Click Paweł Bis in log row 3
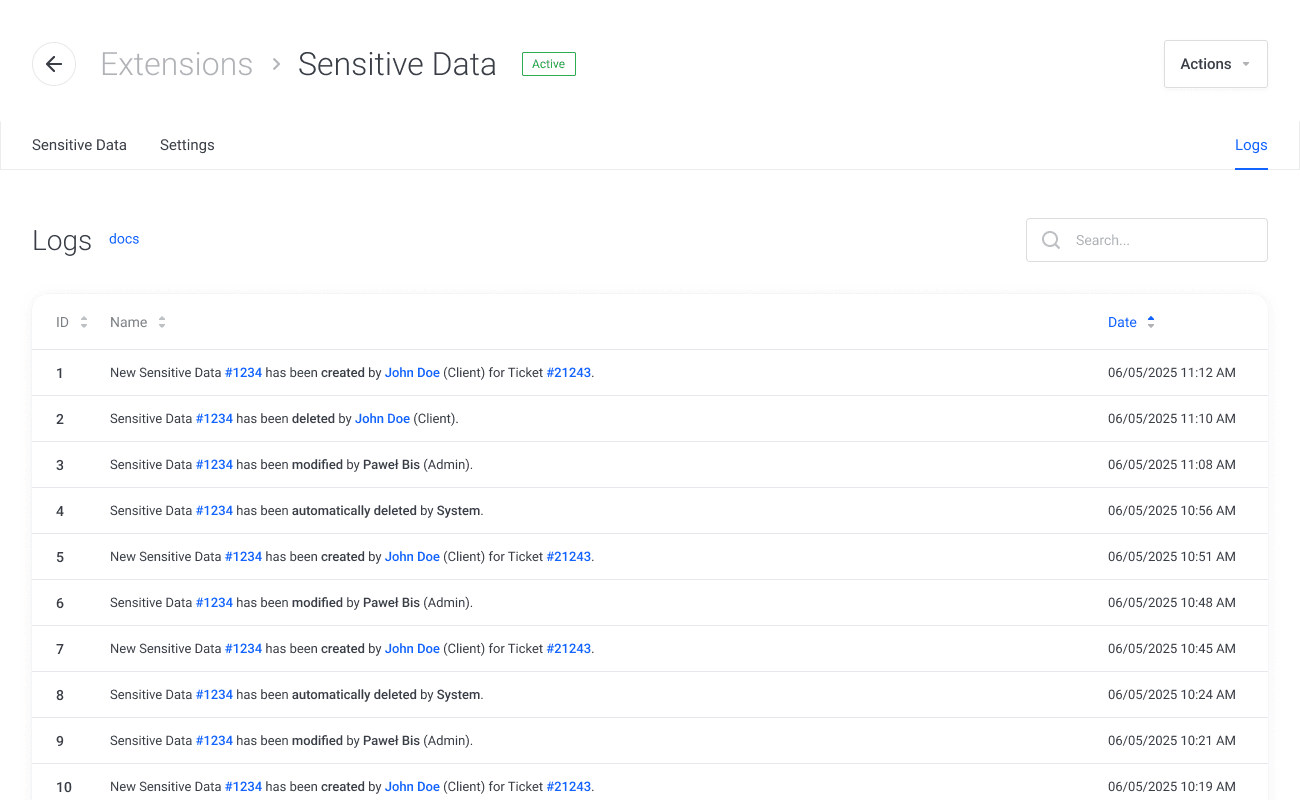1300x800 pixels. click(x=391, y=465)
